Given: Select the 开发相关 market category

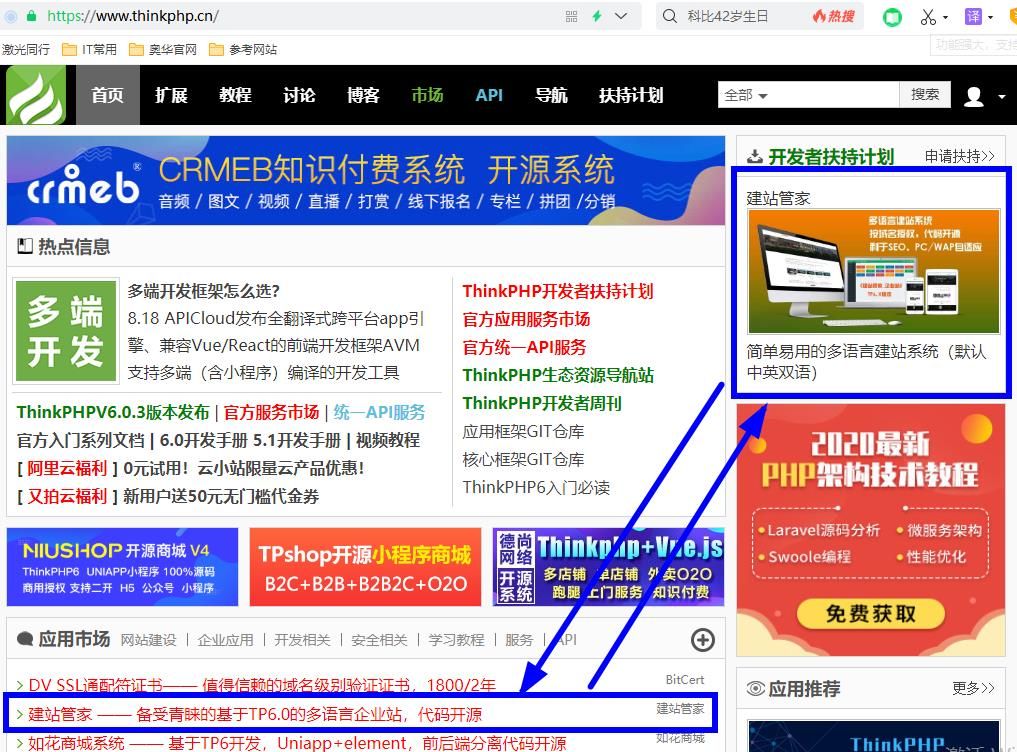Looking at the screenshot, I should 302,640.
